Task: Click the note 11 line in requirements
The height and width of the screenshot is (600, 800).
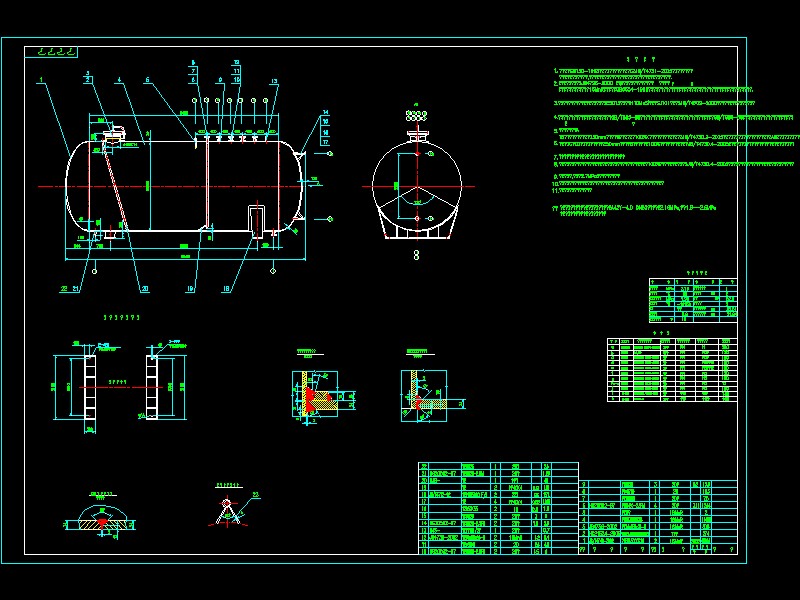Action: click(x=573, y=190)
